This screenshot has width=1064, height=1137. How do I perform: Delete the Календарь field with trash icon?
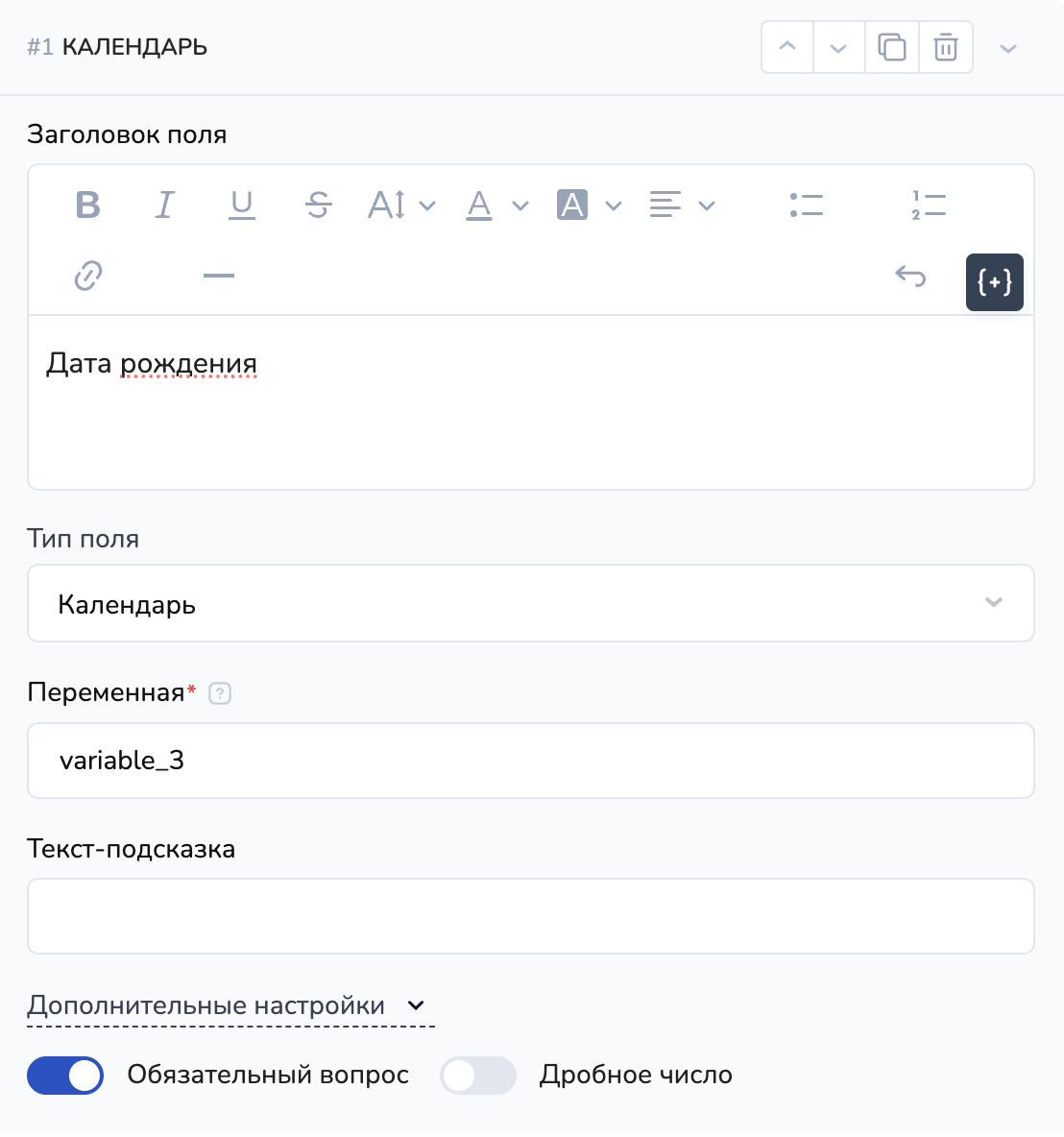(x=946, y=47)
